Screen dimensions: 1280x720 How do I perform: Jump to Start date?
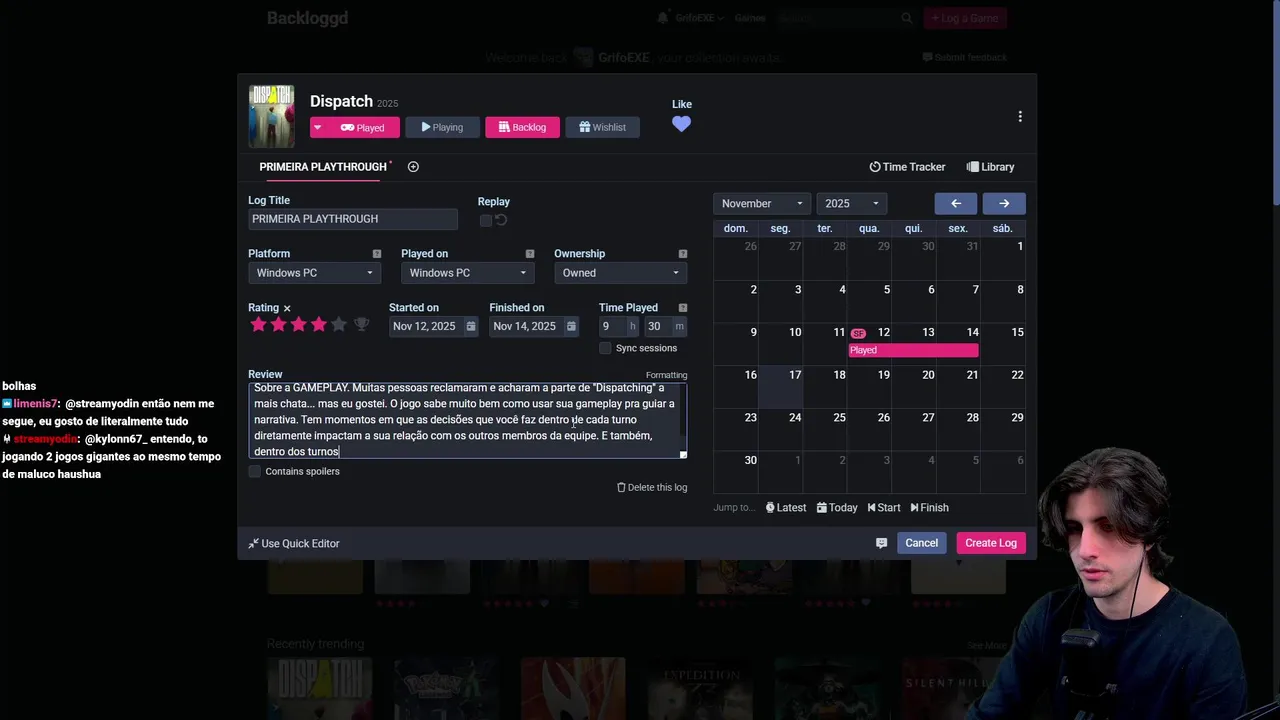click(x=884, y=508)
